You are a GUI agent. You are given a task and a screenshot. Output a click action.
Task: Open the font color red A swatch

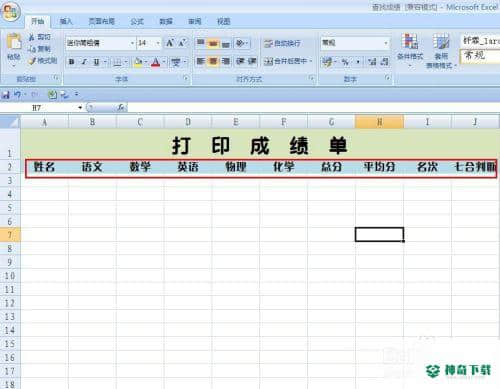click(x=156, y=62)
